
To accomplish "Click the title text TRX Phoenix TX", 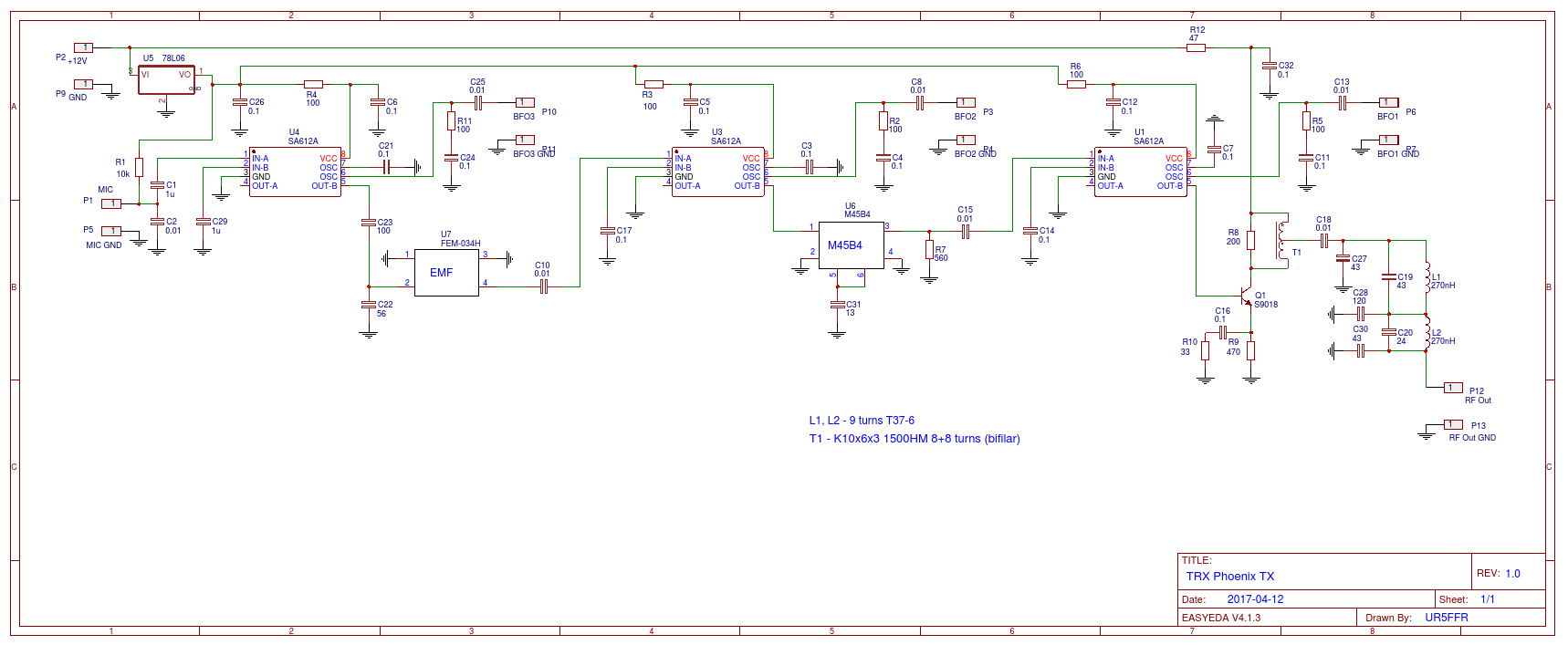I will pos(1229,577).
